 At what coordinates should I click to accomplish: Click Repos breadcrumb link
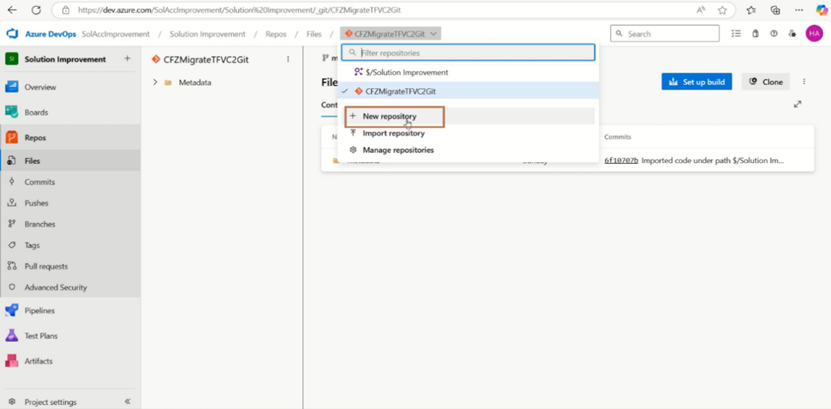click(x=276, y=34)
